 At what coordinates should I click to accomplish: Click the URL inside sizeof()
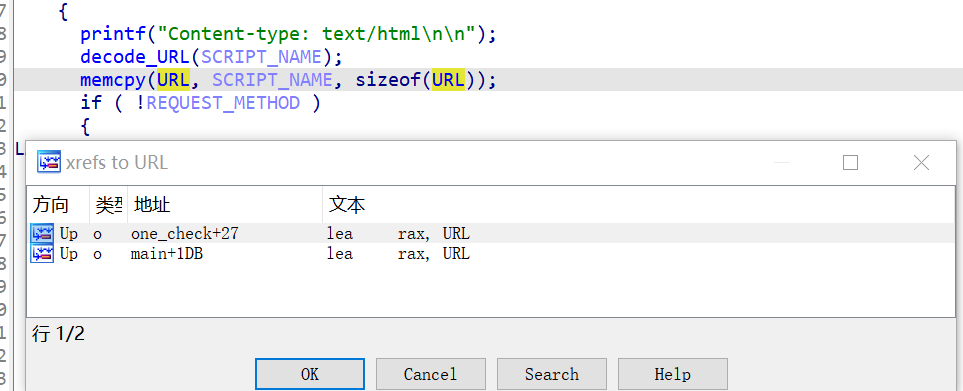448,80
